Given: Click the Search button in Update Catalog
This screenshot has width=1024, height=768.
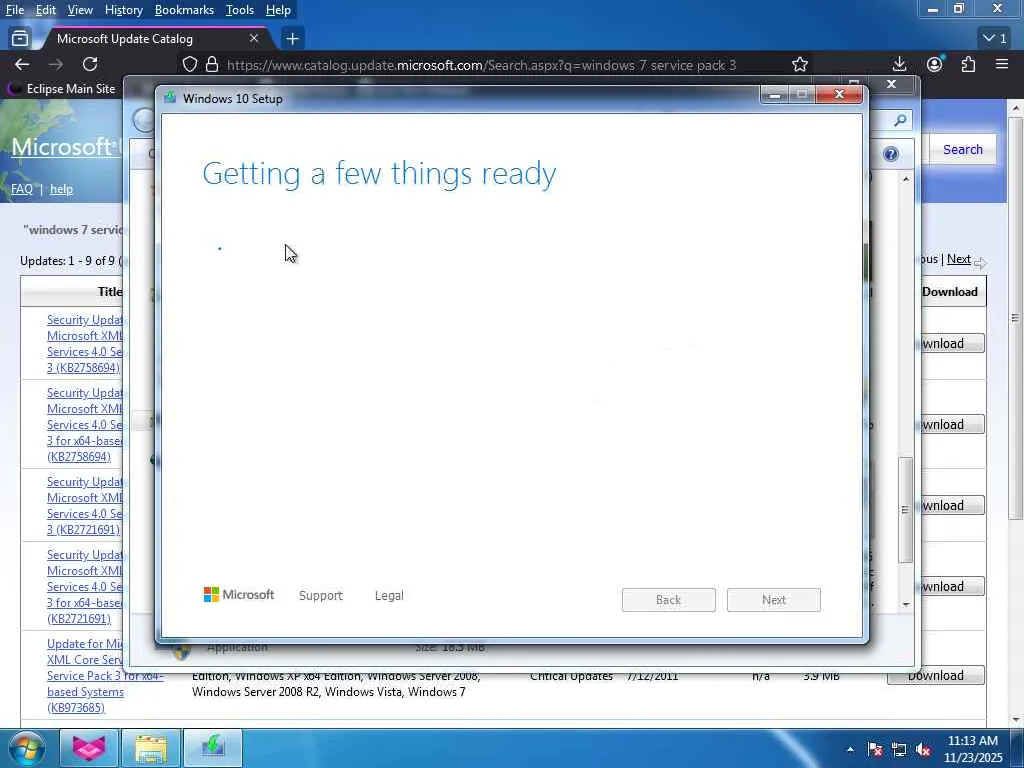Looking at the screenshot, I should pyautogui.click(x=963, y=150).
